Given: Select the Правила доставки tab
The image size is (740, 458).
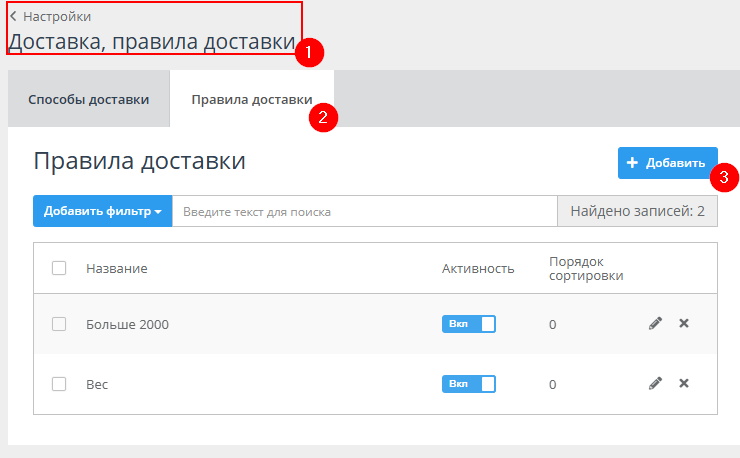Looking at the screenshot, I should click(x=252, y=99).
